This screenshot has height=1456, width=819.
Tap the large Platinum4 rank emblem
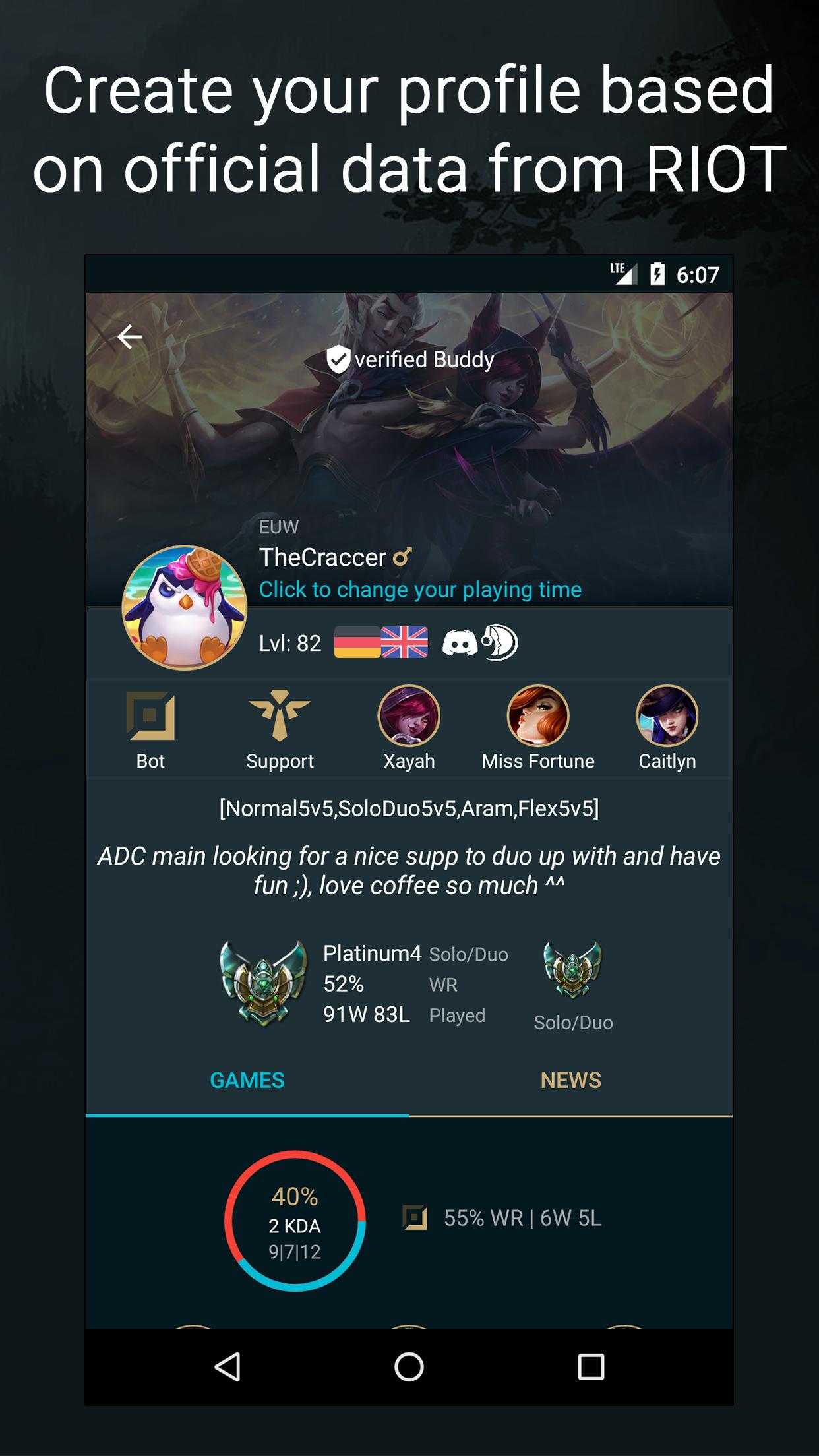point(264,984)
